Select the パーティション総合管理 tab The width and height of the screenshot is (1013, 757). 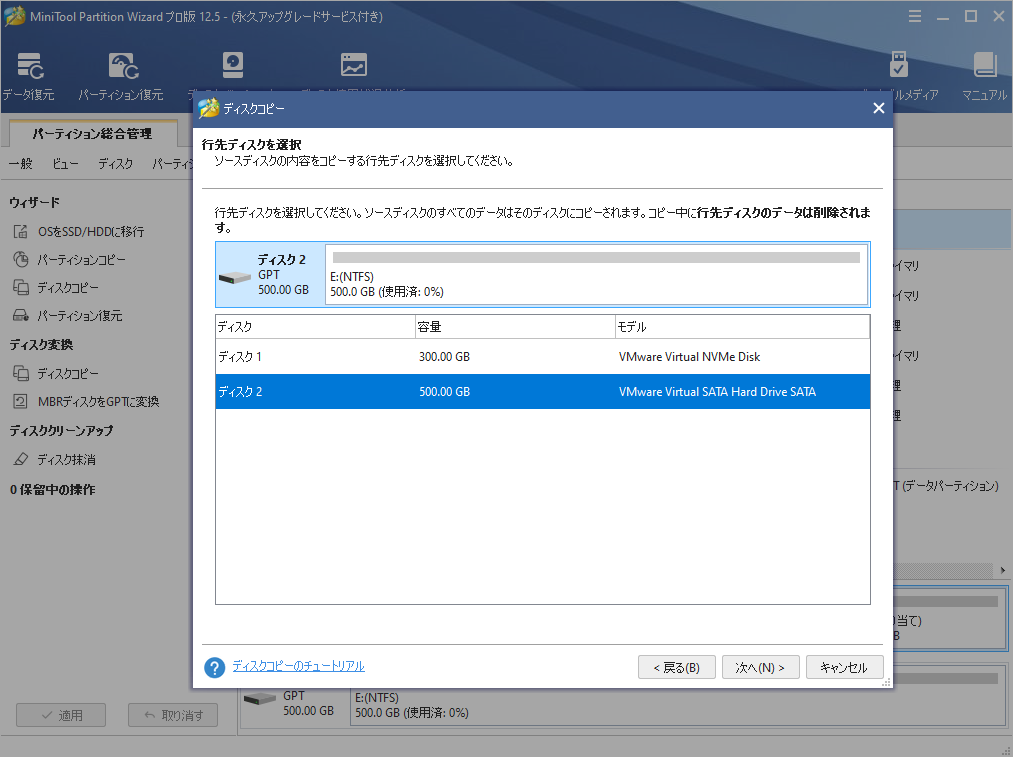[x=93, y=134]
